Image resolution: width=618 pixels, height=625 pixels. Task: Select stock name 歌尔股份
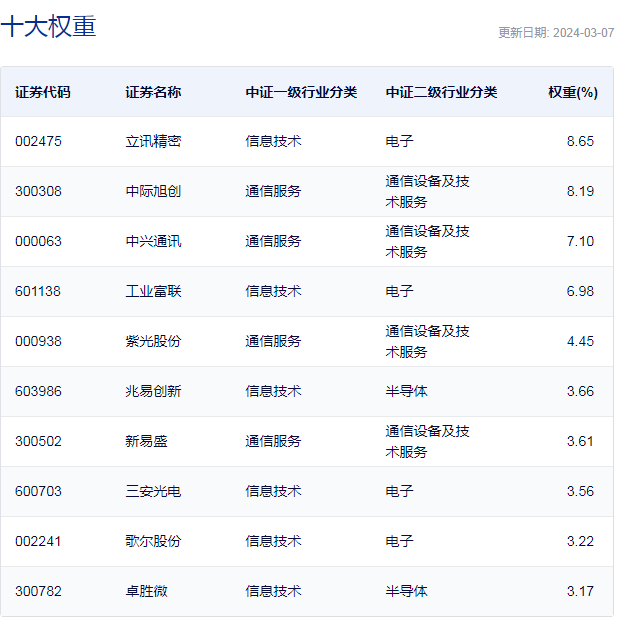[x=153, y=541]
